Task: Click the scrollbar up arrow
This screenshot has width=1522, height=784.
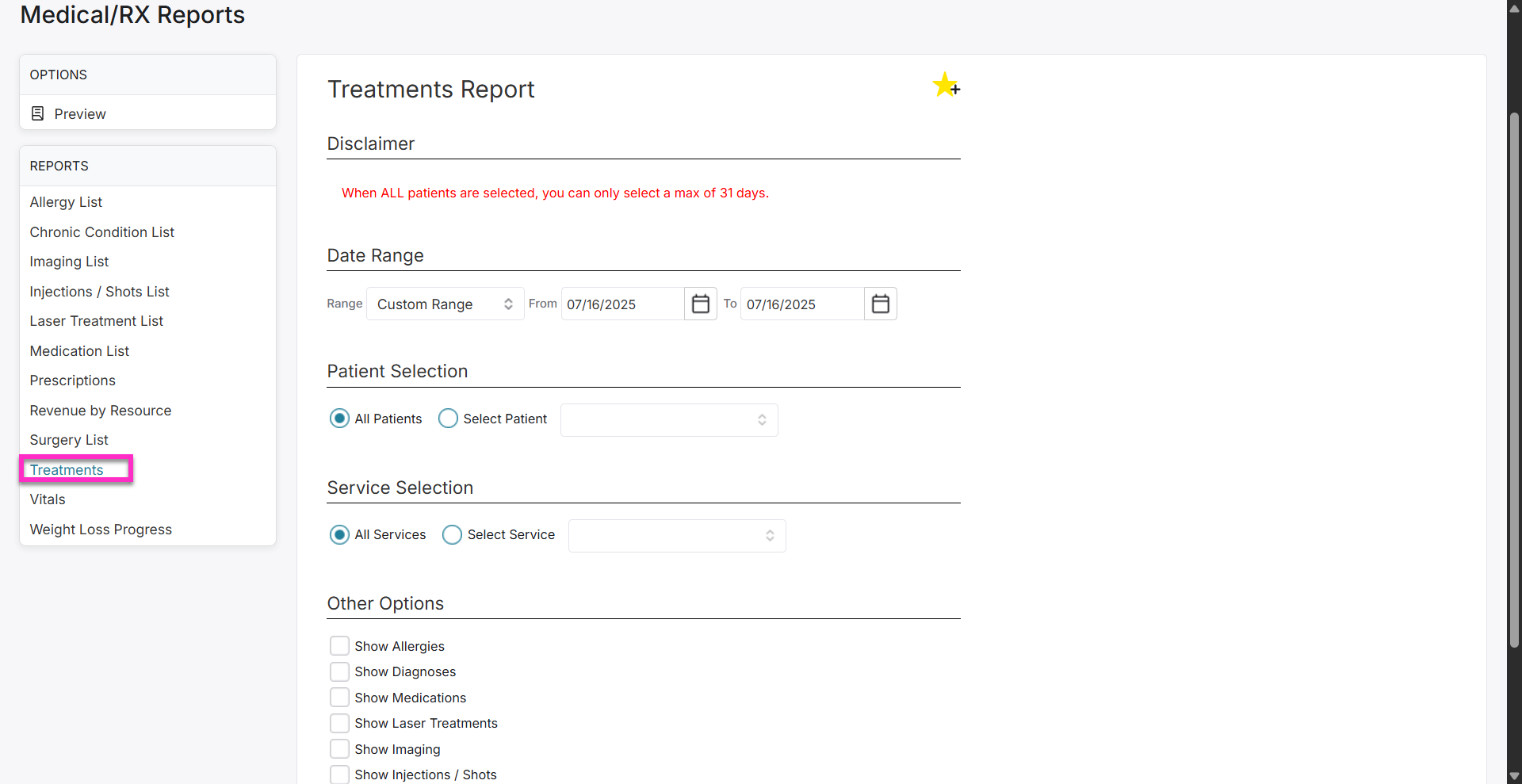Action: (1513, 8)
